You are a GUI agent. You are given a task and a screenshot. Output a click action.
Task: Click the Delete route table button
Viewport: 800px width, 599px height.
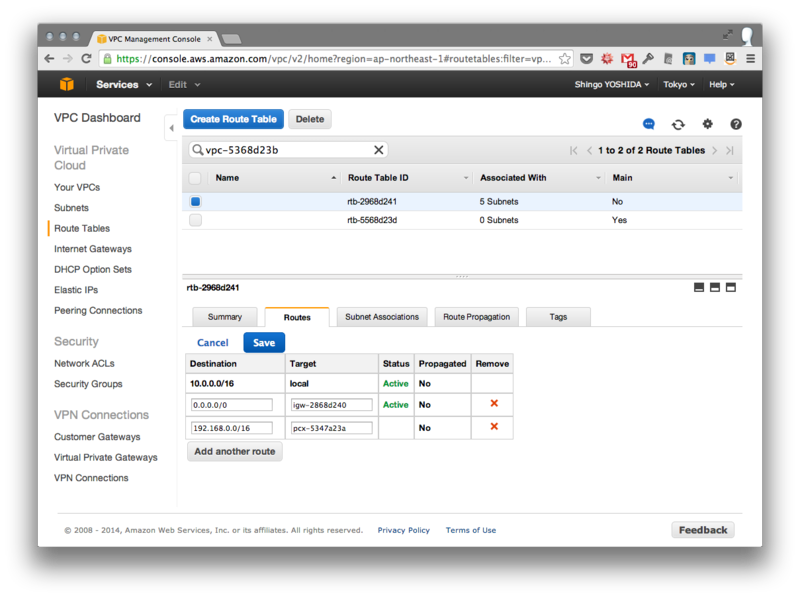coord(310,119)
